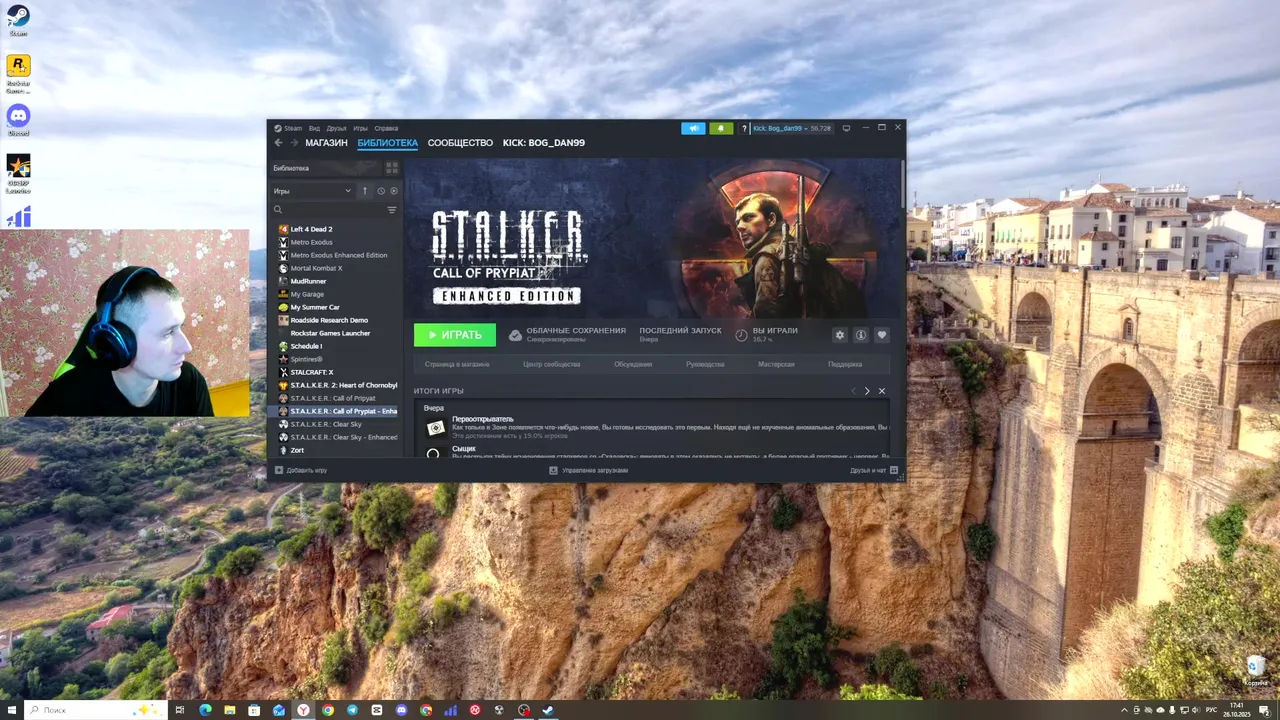Select STALCRAFT: X

click(x=337, y=372)
